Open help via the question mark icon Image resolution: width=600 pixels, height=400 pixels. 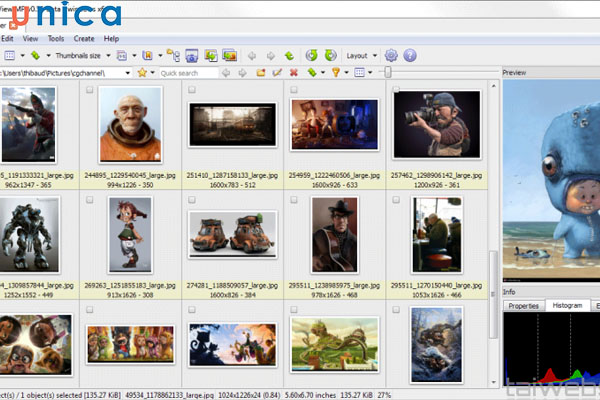(x=410, y=56)
